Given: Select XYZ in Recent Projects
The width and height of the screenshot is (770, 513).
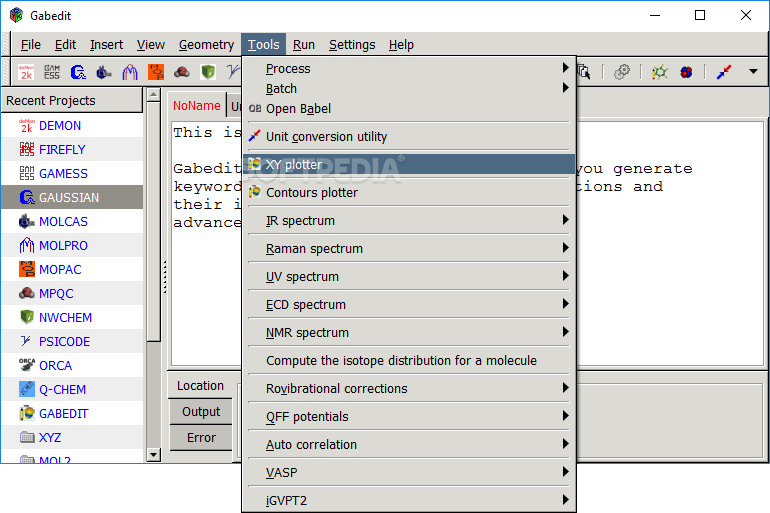Looking at the screenshot, I should [x=72, y=437].
